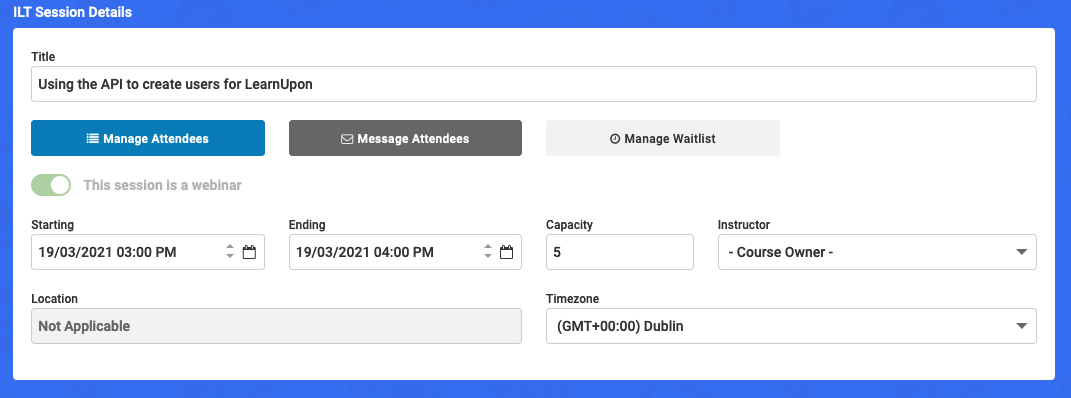This screenshot has height=398, width=1071.
Task: Expand the Instructor dropdown
Action: coord(877,252)
